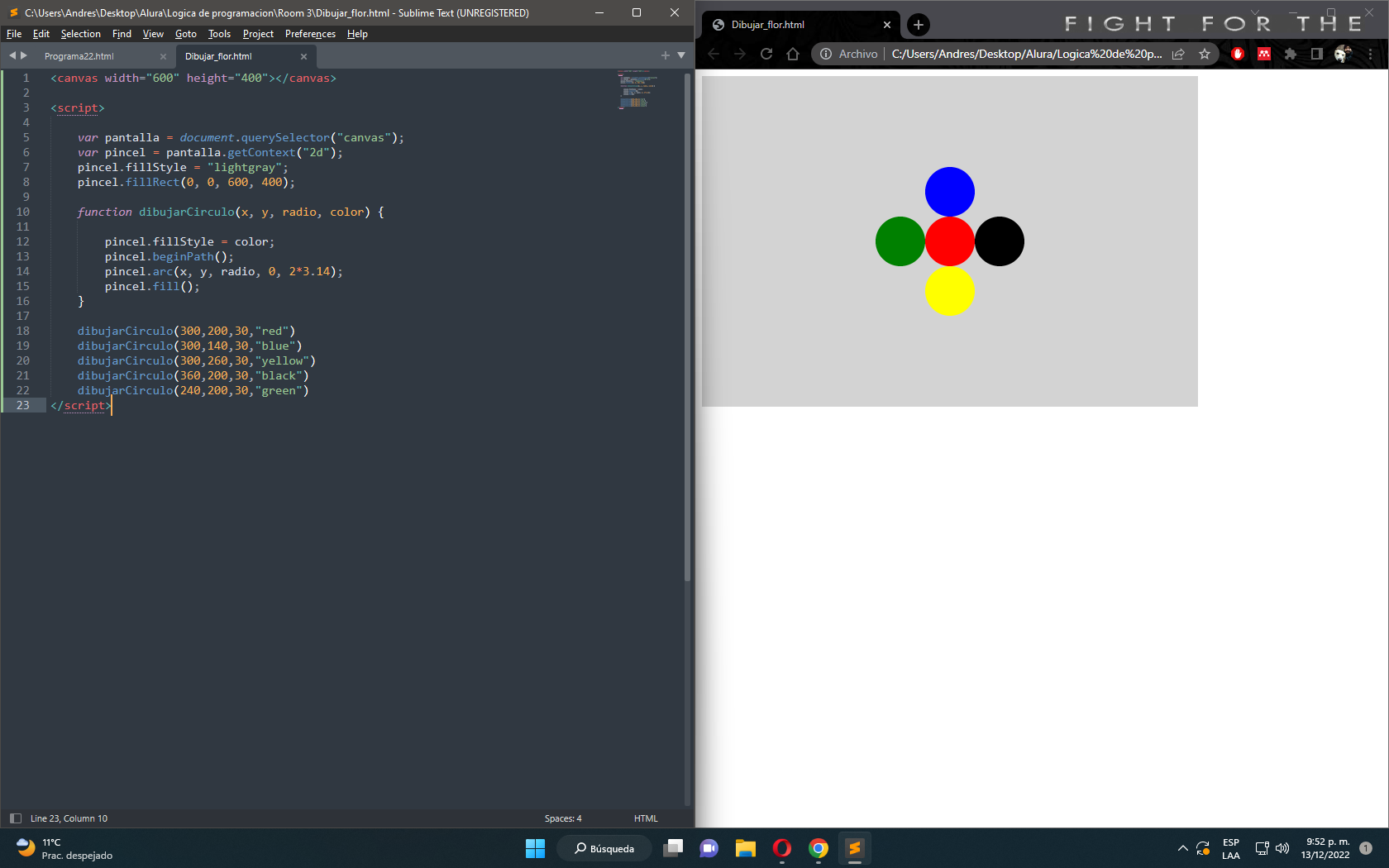
Task: Open the Selection menu
Action: 81,34
